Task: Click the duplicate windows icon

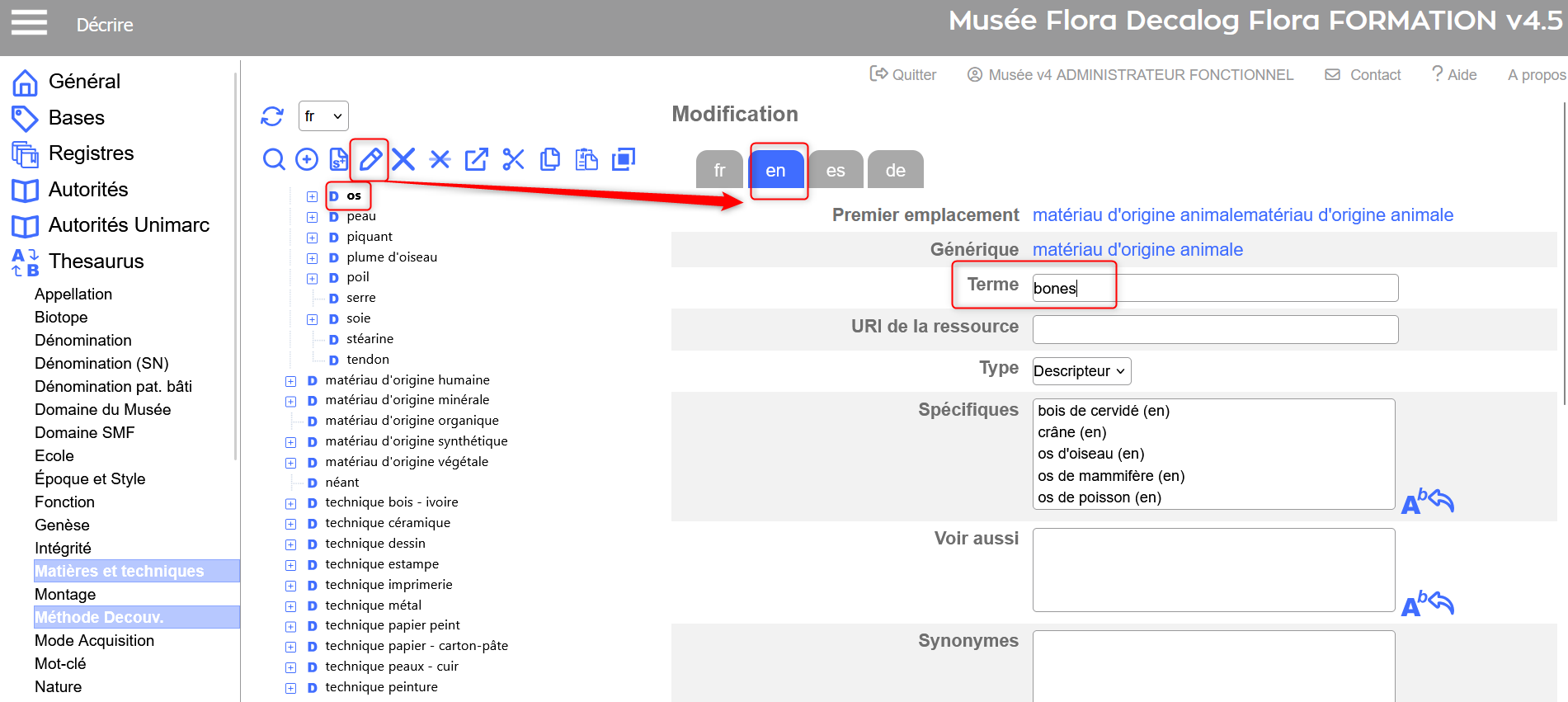Action: 624,159
